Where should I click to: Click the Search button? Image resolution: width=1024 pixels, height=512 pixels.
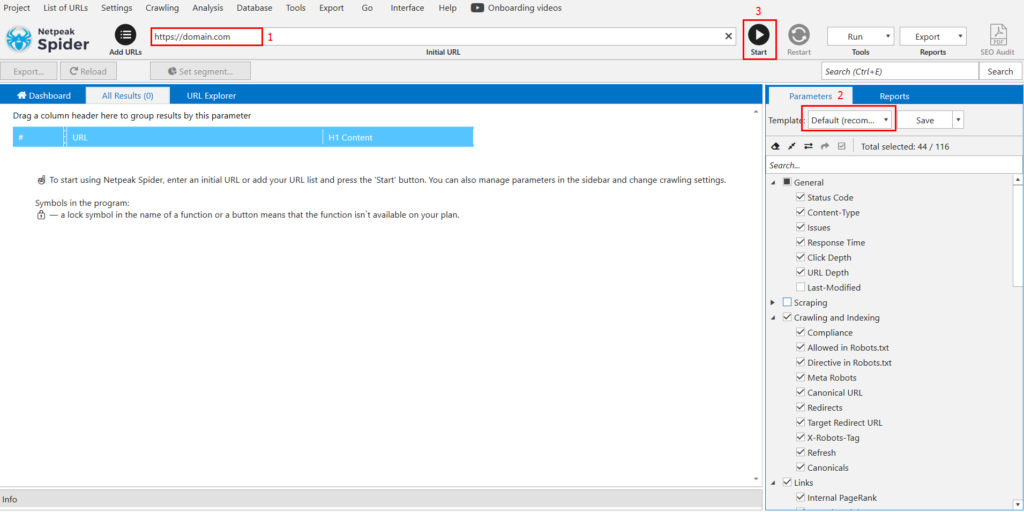tap(1000, 71)
